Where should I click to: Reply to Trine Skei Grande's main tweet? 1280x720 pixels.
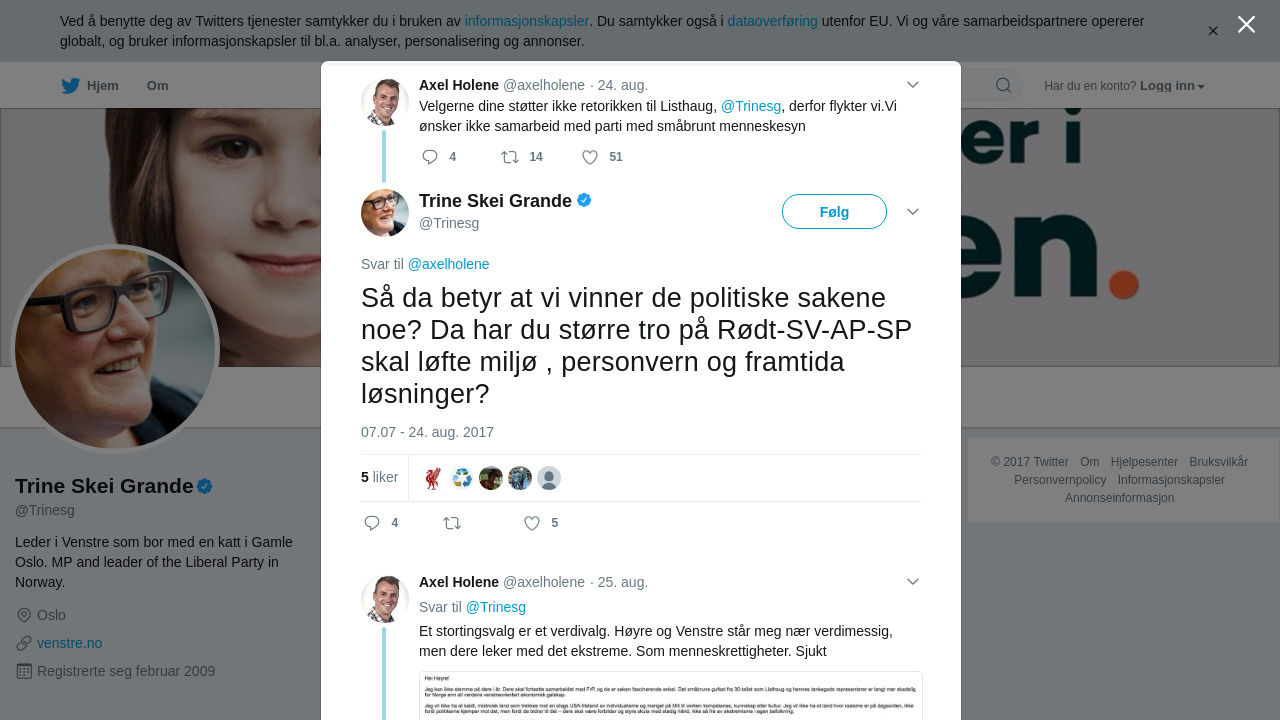(x=372, y=523)
